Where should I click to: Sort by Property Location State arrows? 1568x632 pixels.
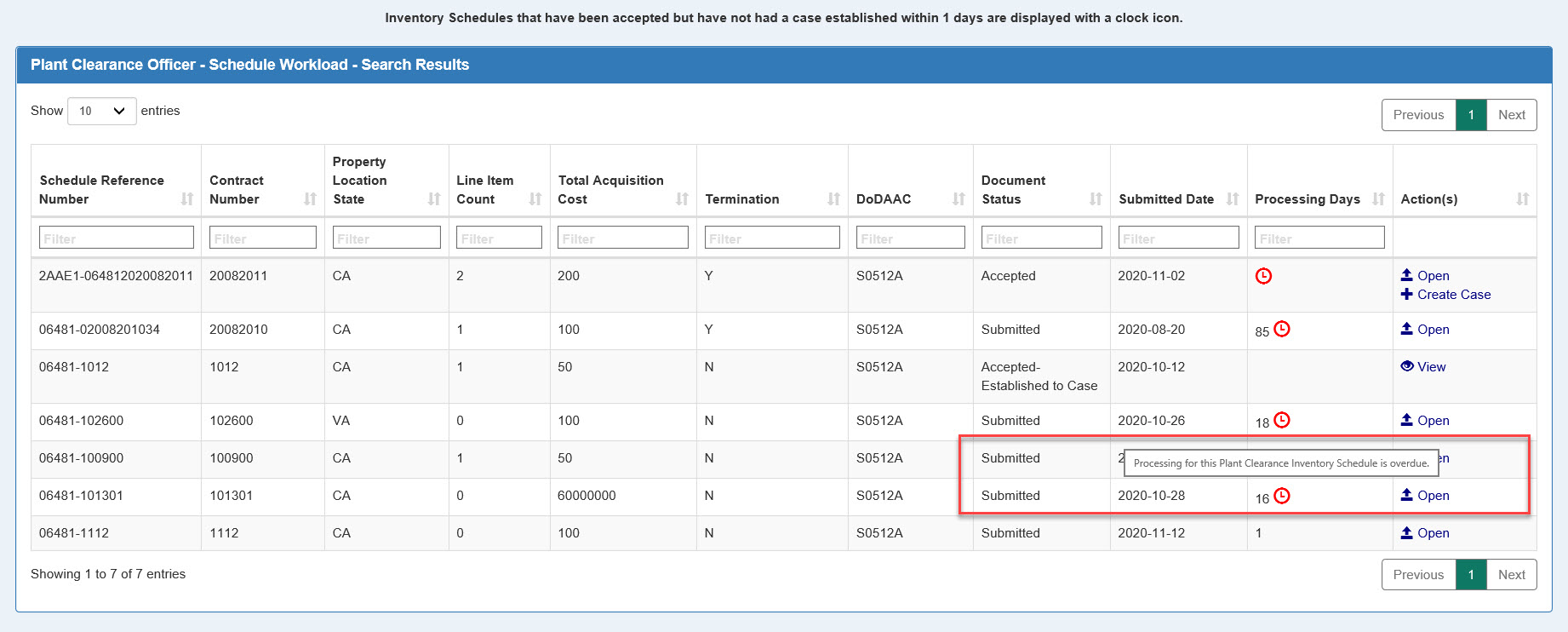(x=434, y=199)
